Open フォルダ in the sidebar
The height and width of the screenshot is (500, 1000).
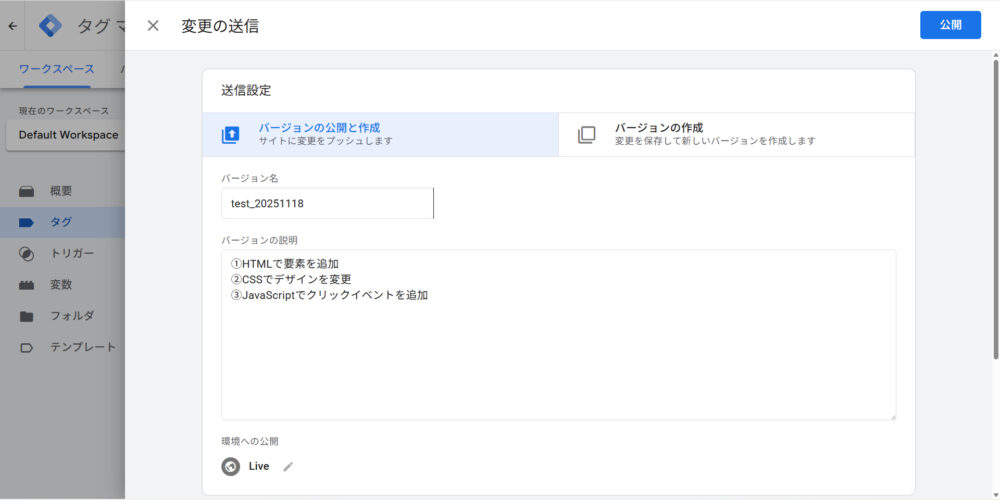tap(72, 316)
